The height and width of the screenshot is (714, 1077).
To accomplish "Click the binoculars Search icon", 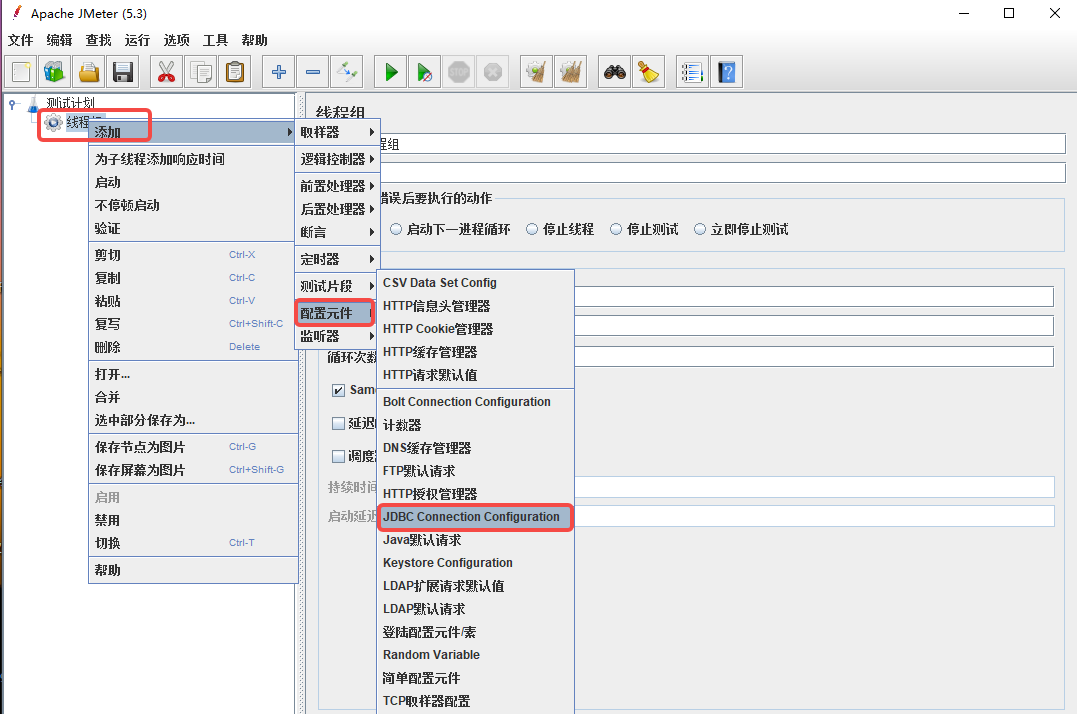I will [x=613, y=72].
